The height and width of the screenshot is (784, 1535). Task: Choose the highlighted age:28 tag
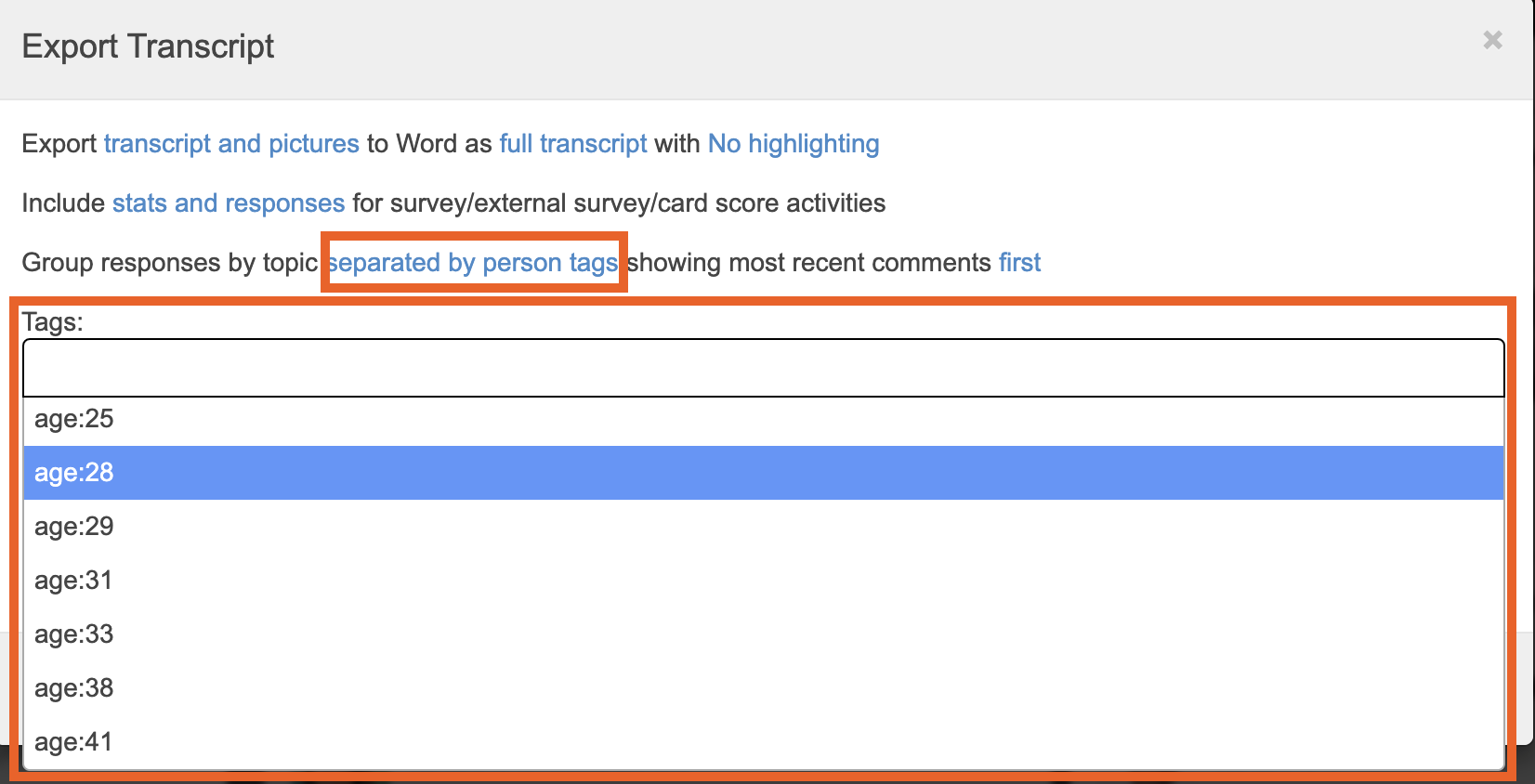tap(74, 473)
